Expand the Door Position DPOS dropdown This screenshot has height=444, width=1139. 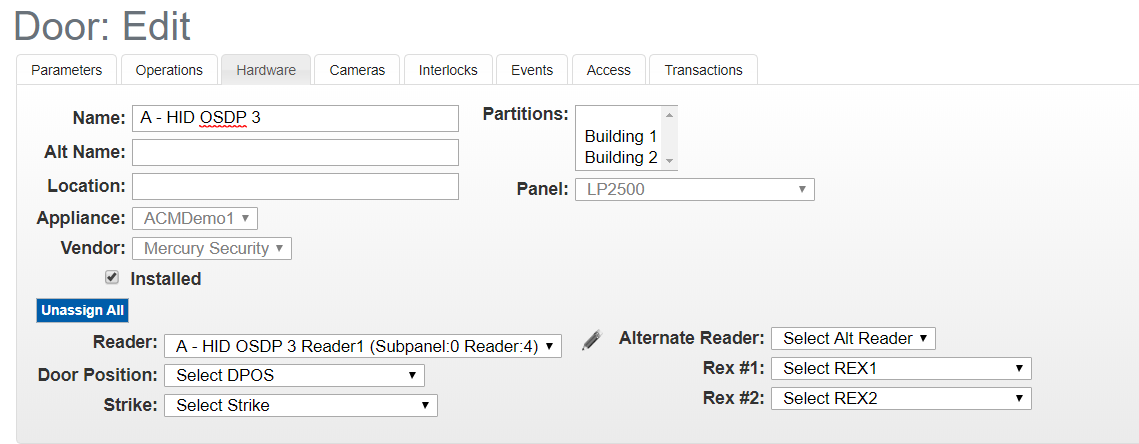(294, 376)
